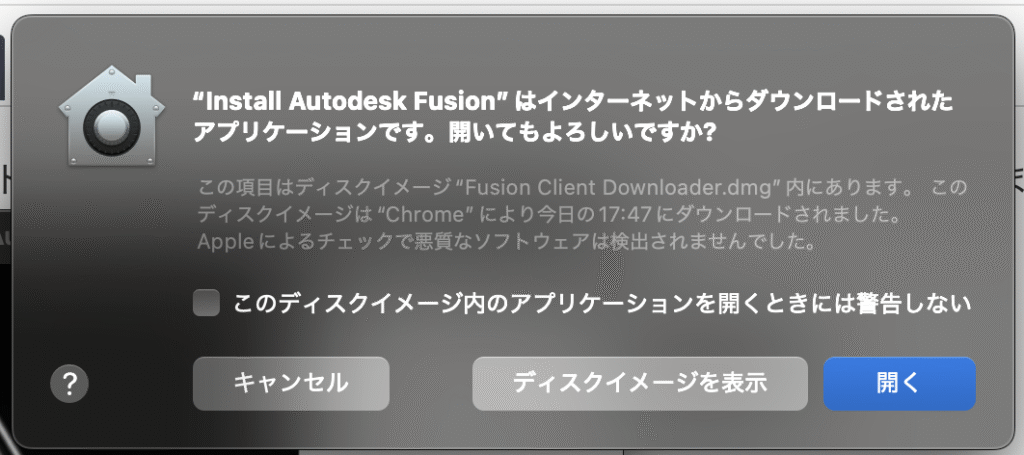The height and width of the screenshot is (455, 1024).
Task: Click the roof of the Gatekeeper house icon
Action: click(112, 82)
